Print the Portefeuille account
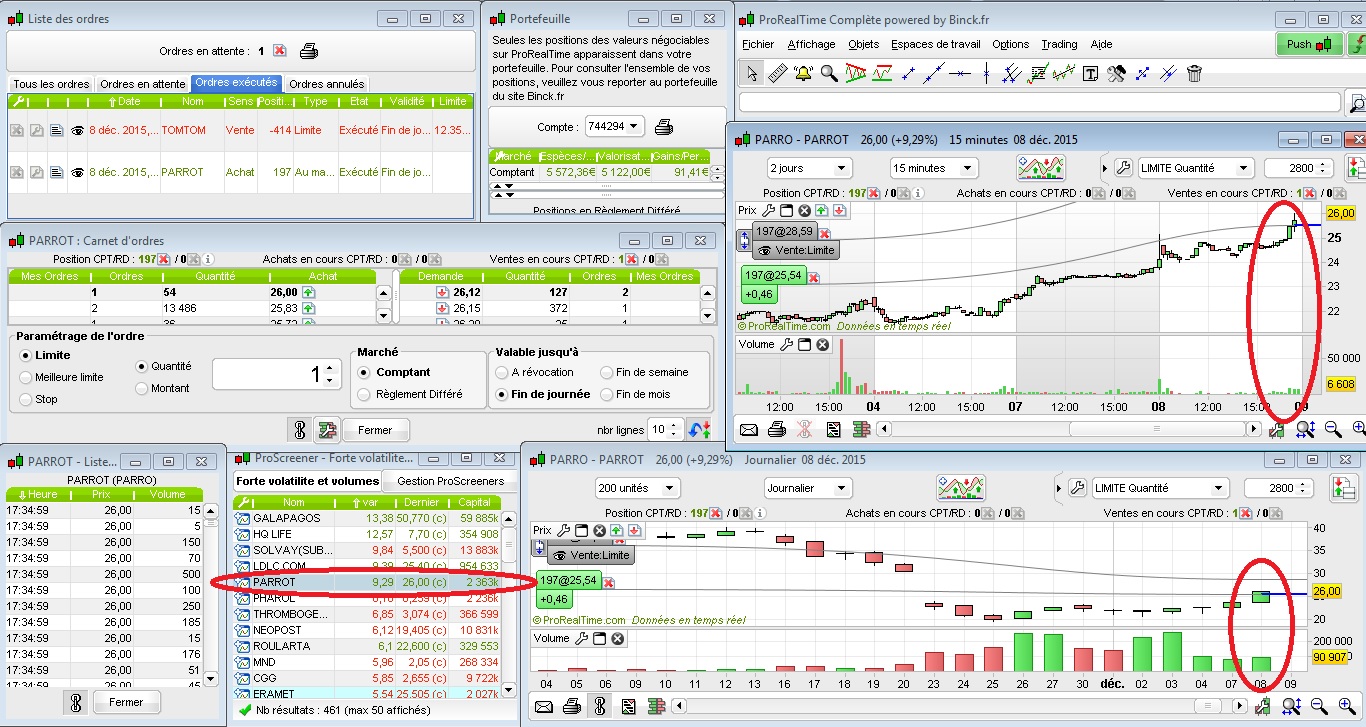1366x727 pixels. coord(665,127)
